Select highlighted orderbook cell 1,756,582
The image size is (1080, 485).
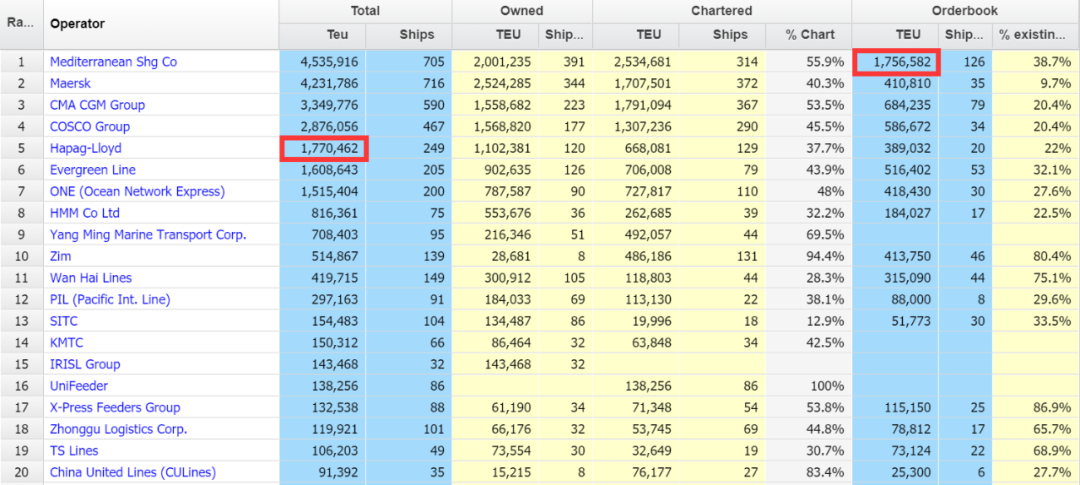coord(896,62)
